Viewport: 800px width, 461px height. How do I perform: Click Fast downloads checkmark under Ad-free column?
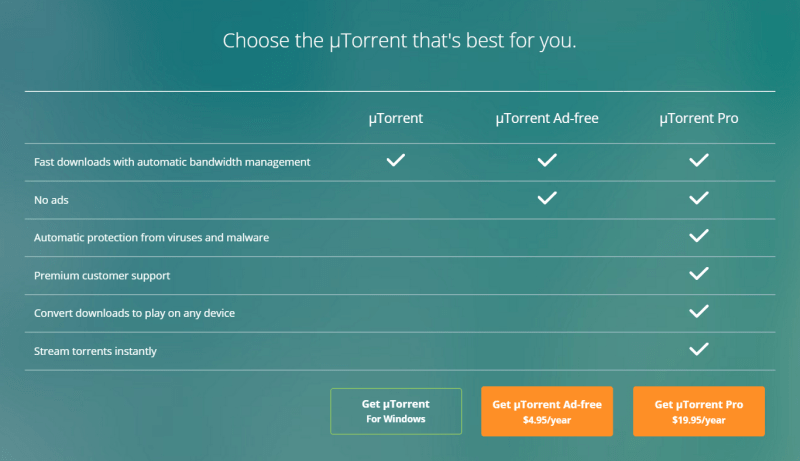547,160
